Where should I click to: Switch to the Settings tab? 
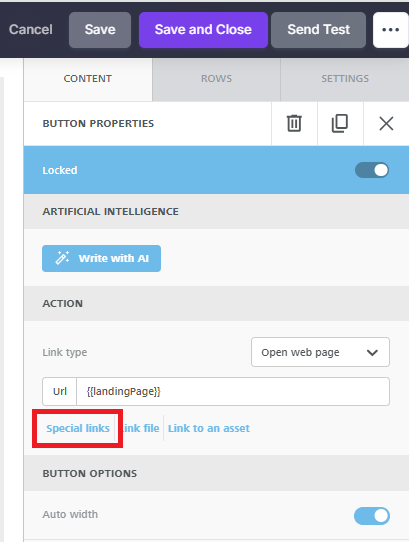pos(345,79)
